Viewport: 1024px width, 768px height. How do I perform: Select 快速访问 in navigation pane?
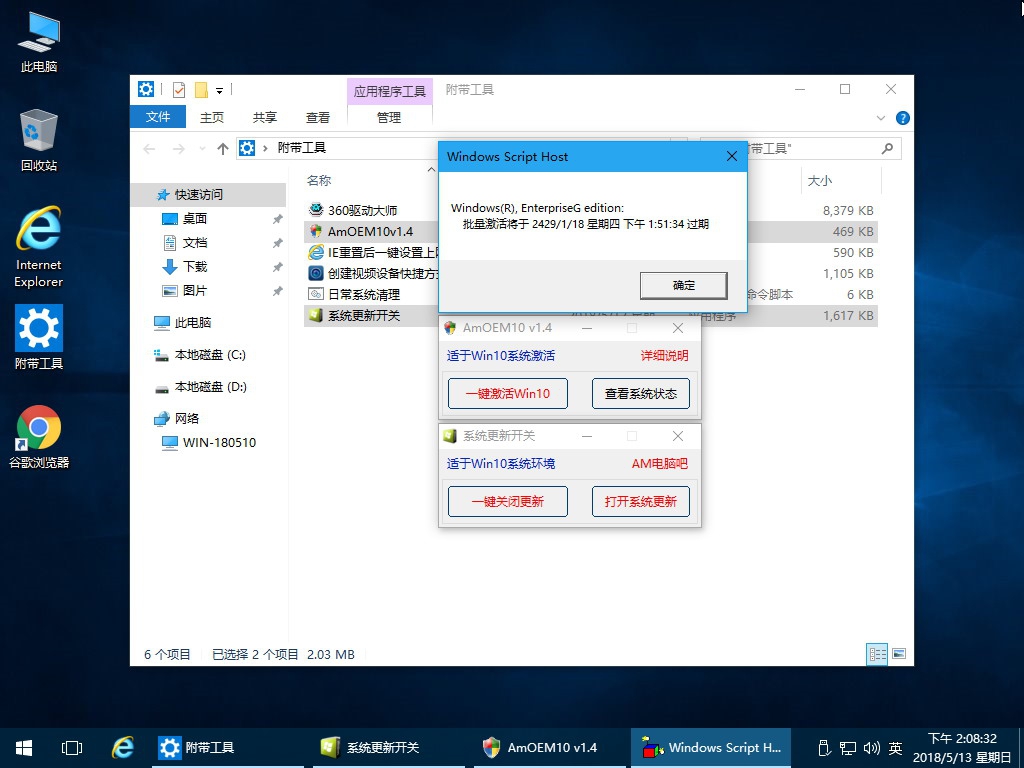(208, 195)
